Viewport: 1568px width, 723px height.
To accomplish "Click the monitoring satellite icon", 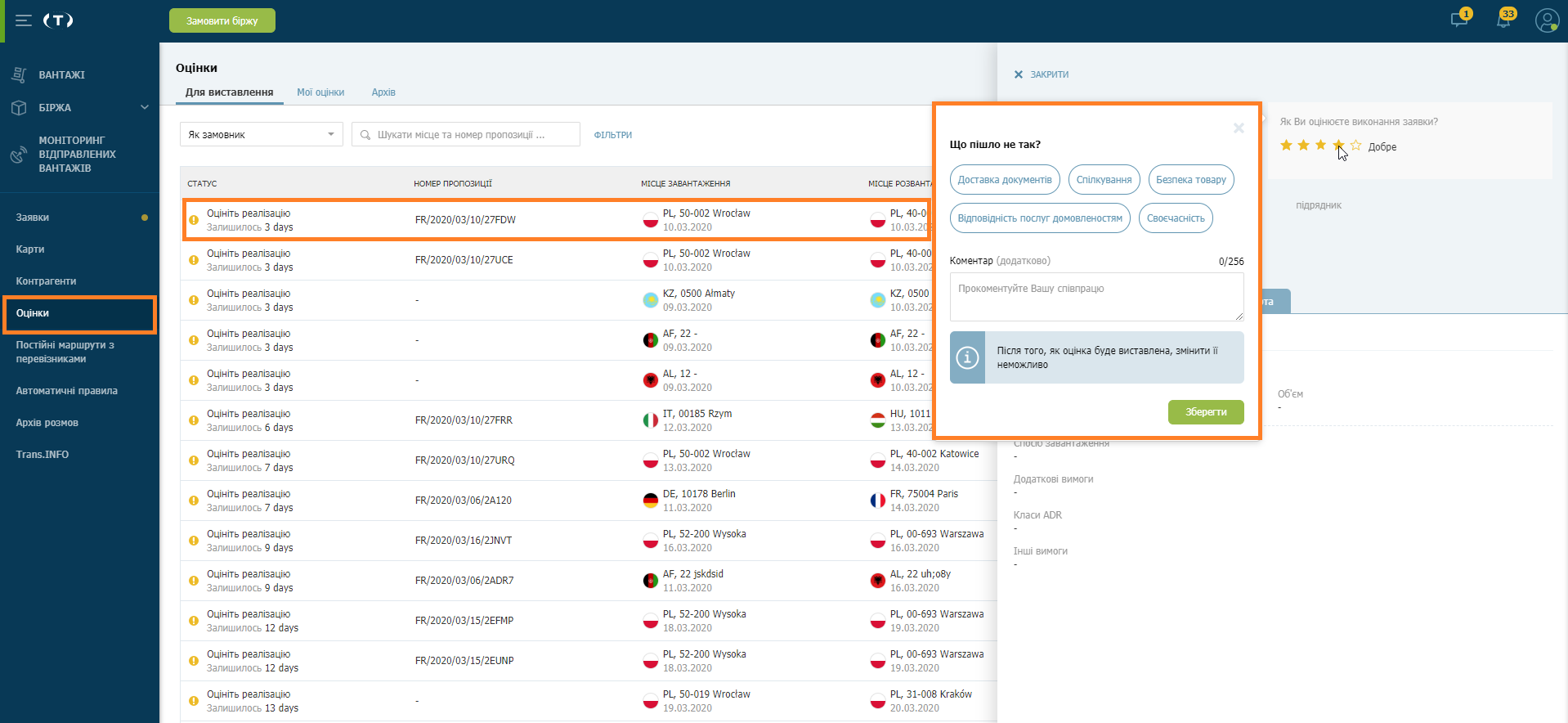I will coord(18,154).
